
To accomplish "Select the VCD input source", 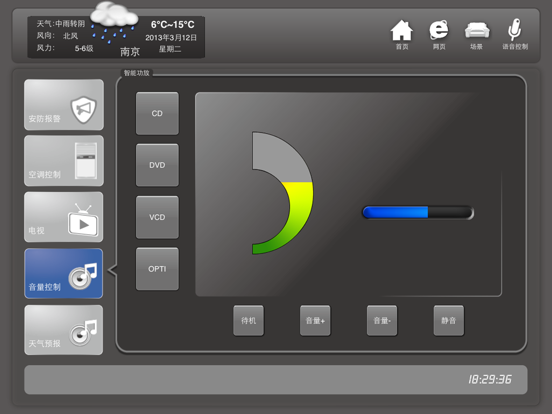I will [157, 217].
